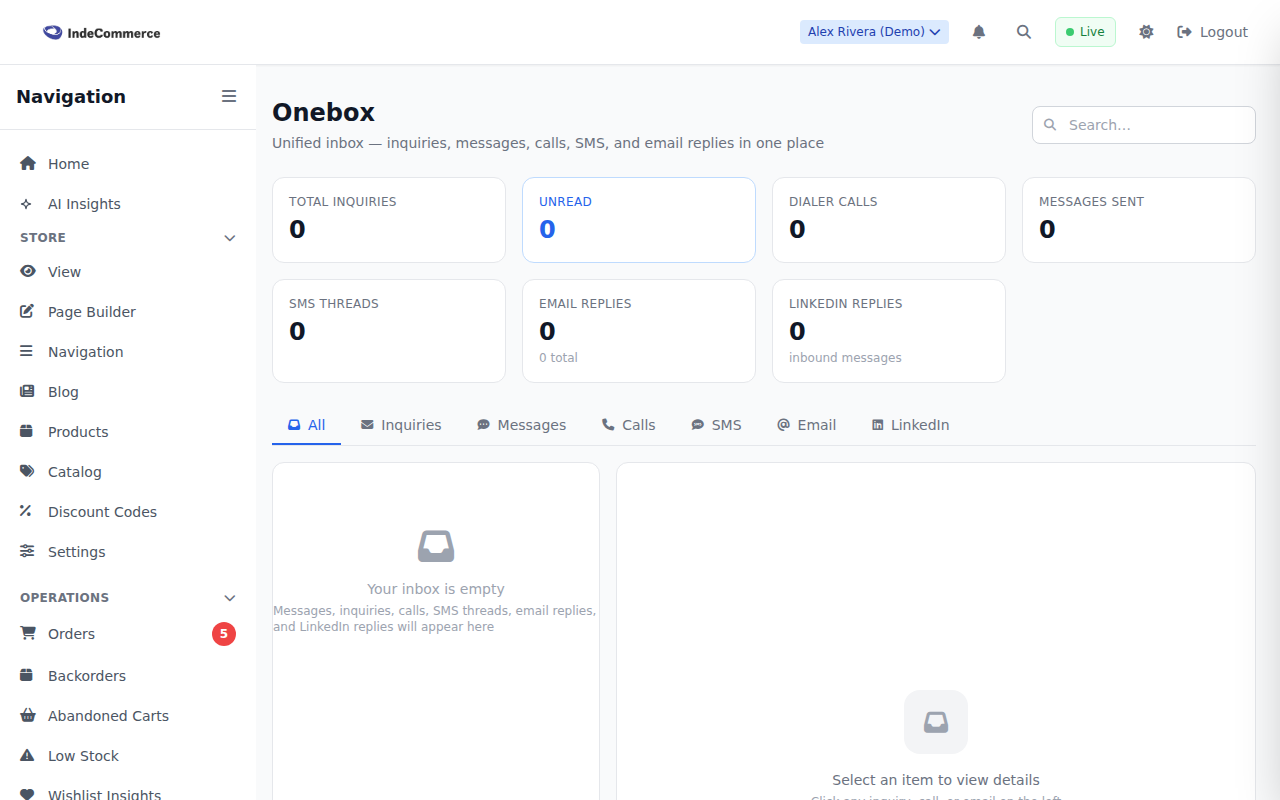Click the Orders badge showing 5

pyautogui.click(x=224, y=634)
